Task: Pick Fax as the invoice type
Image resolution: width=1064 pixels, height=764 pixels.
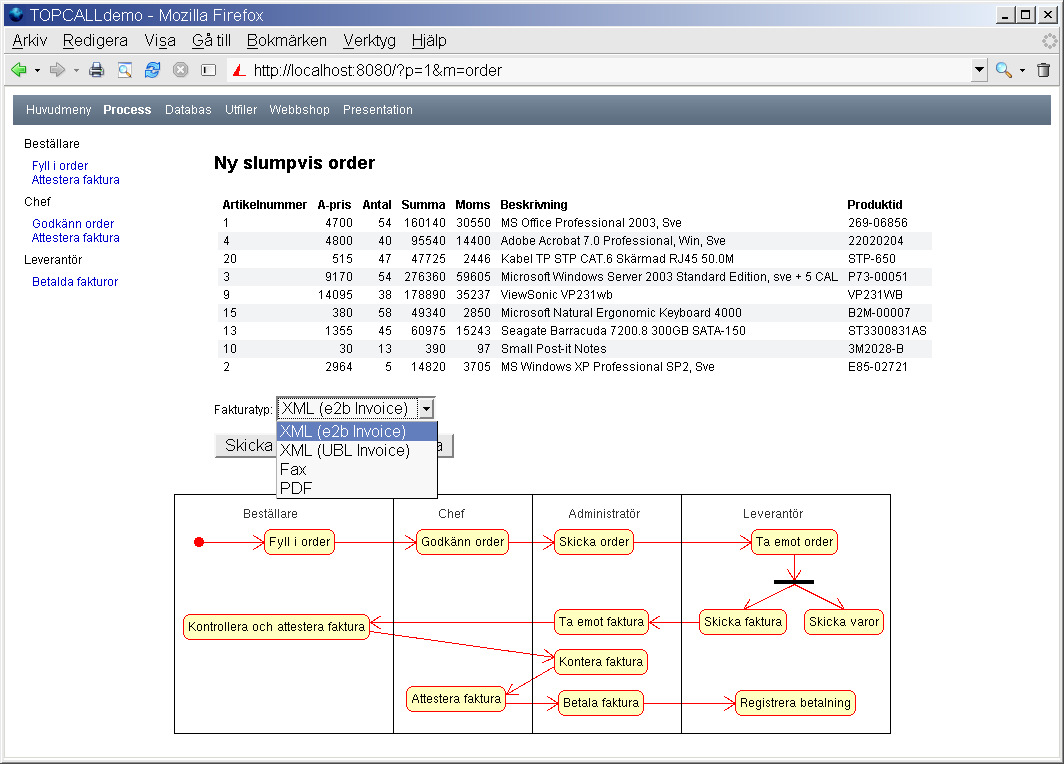Action: [x=357, y=470]
